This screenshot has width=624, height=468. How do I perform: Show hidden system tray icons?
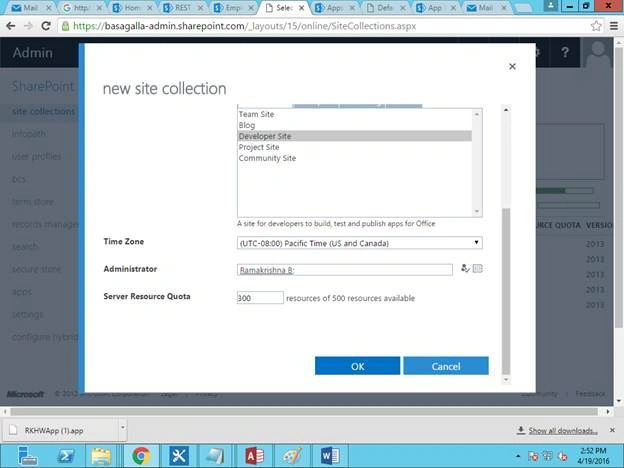click(x=518, y=456)
